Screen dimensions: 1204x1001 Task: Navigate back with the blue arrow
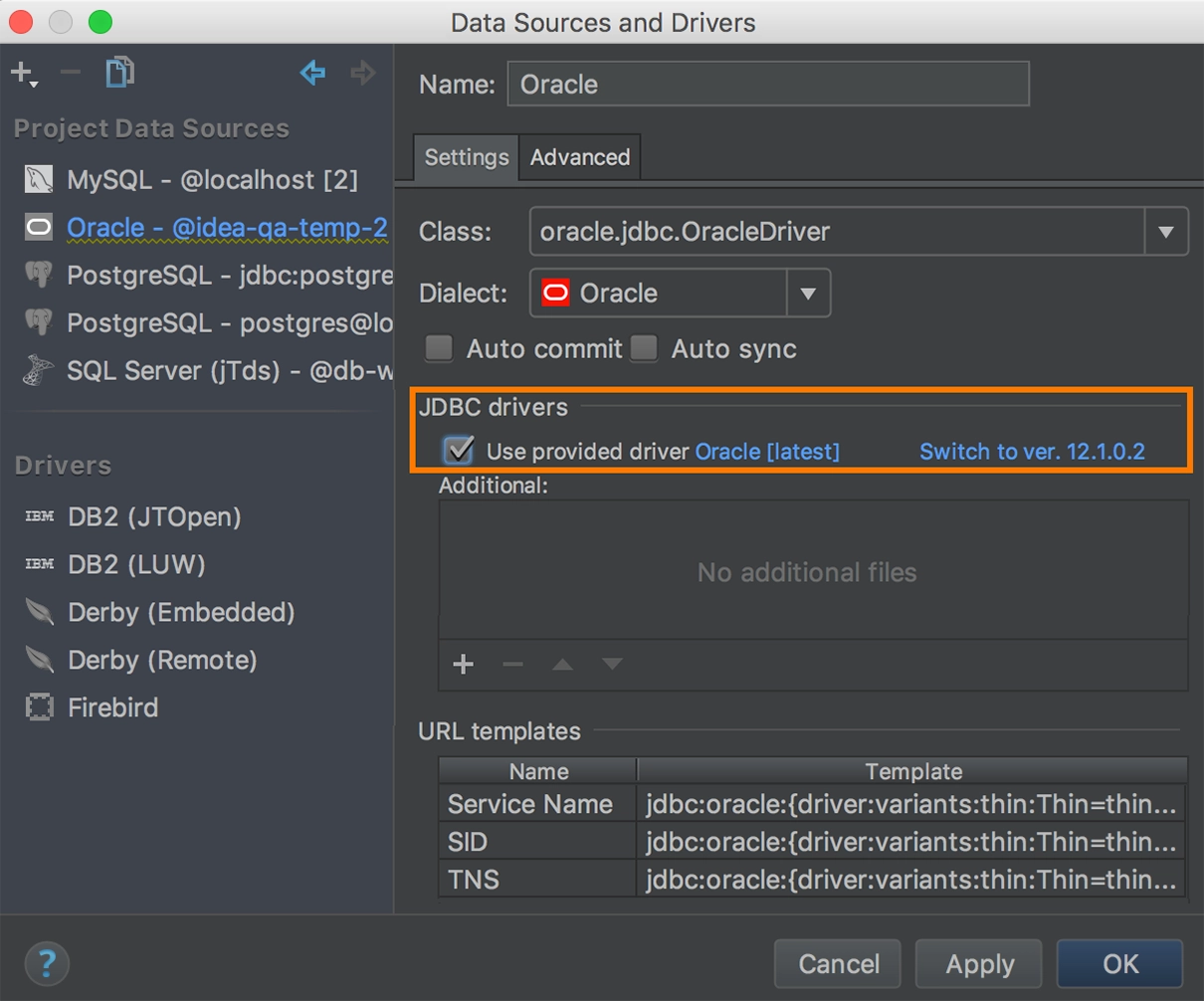tap(312, 72)
